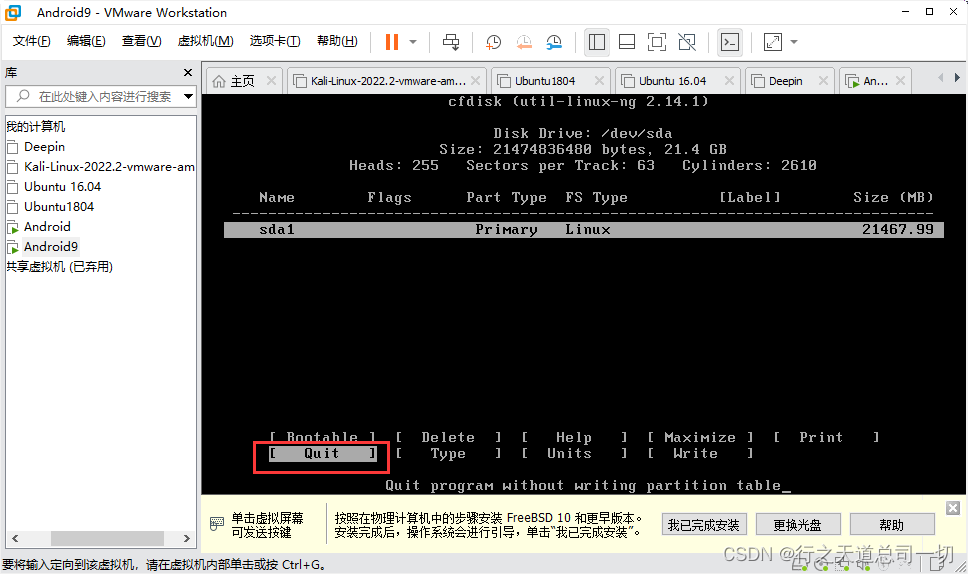Close the yellow installation hint bar
Screen dimensions: 968x574
(953, 507)
